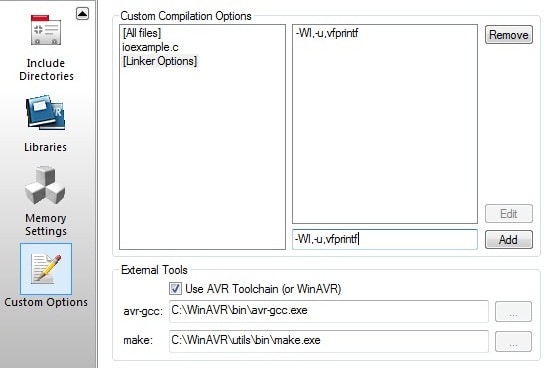
Task: Open the Libraries section icon
Action: click(46, 113)
